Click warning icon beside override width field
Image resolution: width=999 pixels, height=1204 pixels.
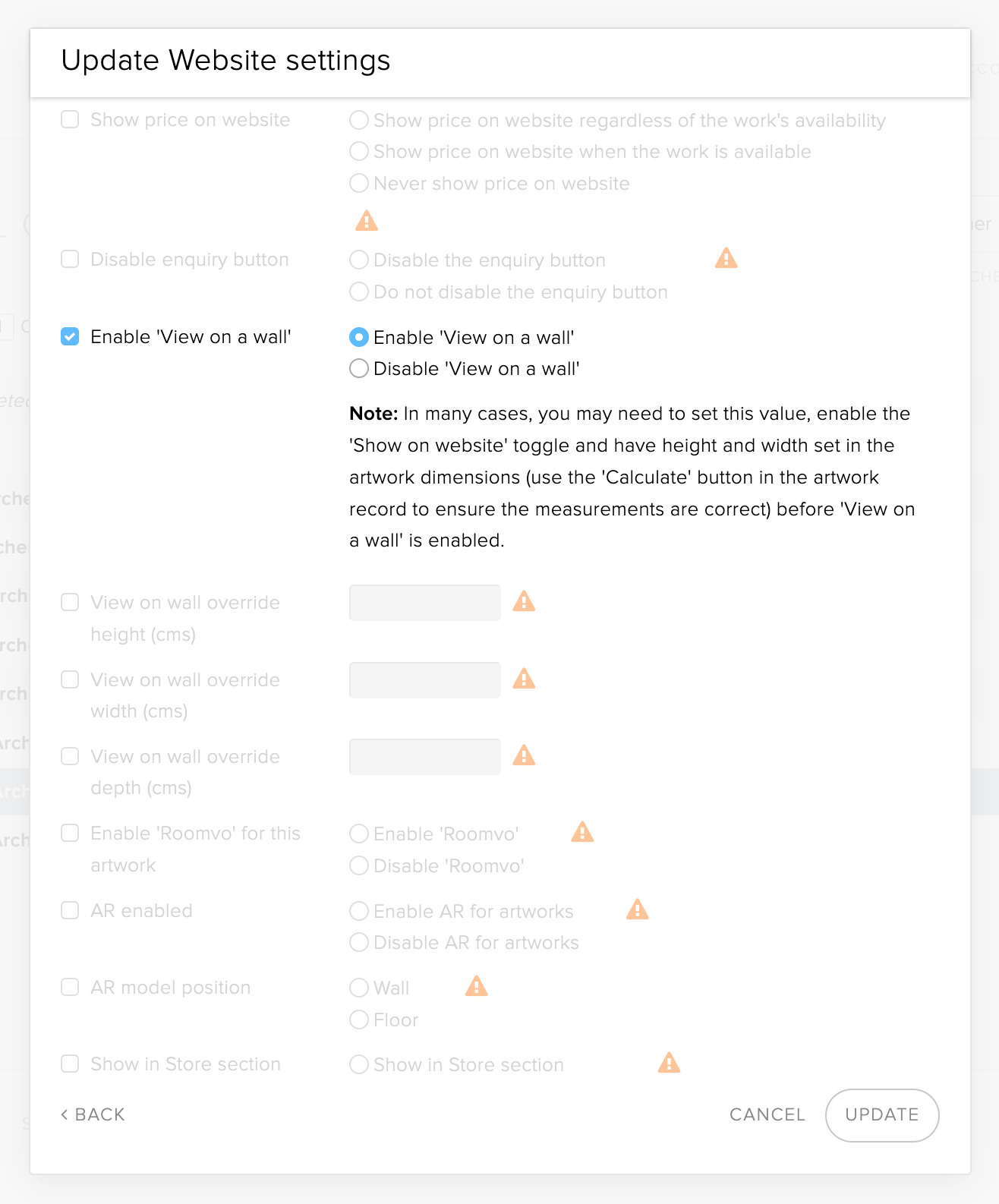(x=524, y=679)
